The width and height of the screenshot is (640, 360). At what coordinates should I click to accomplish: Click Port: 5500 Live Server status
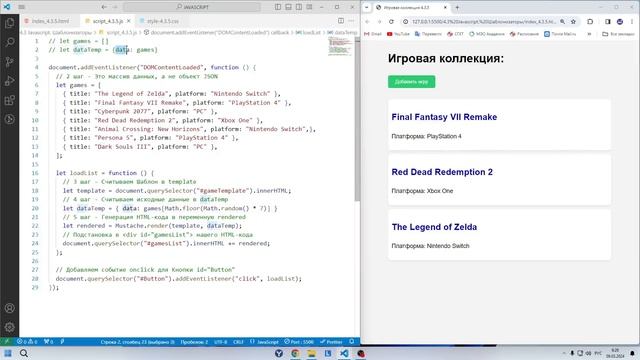[299, 342]
